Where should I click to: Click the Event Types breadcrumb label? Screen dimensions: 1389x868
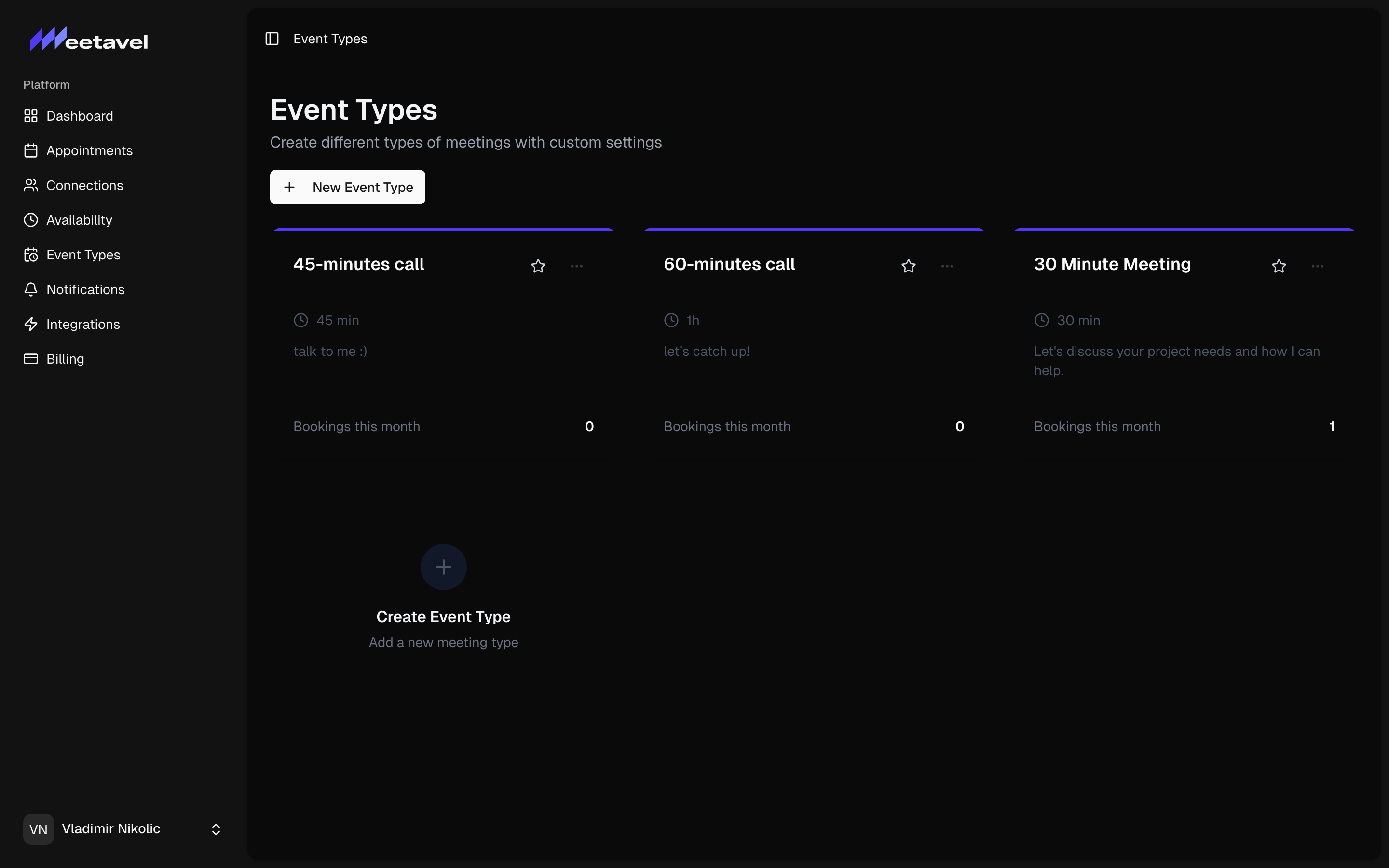(330, 39)
